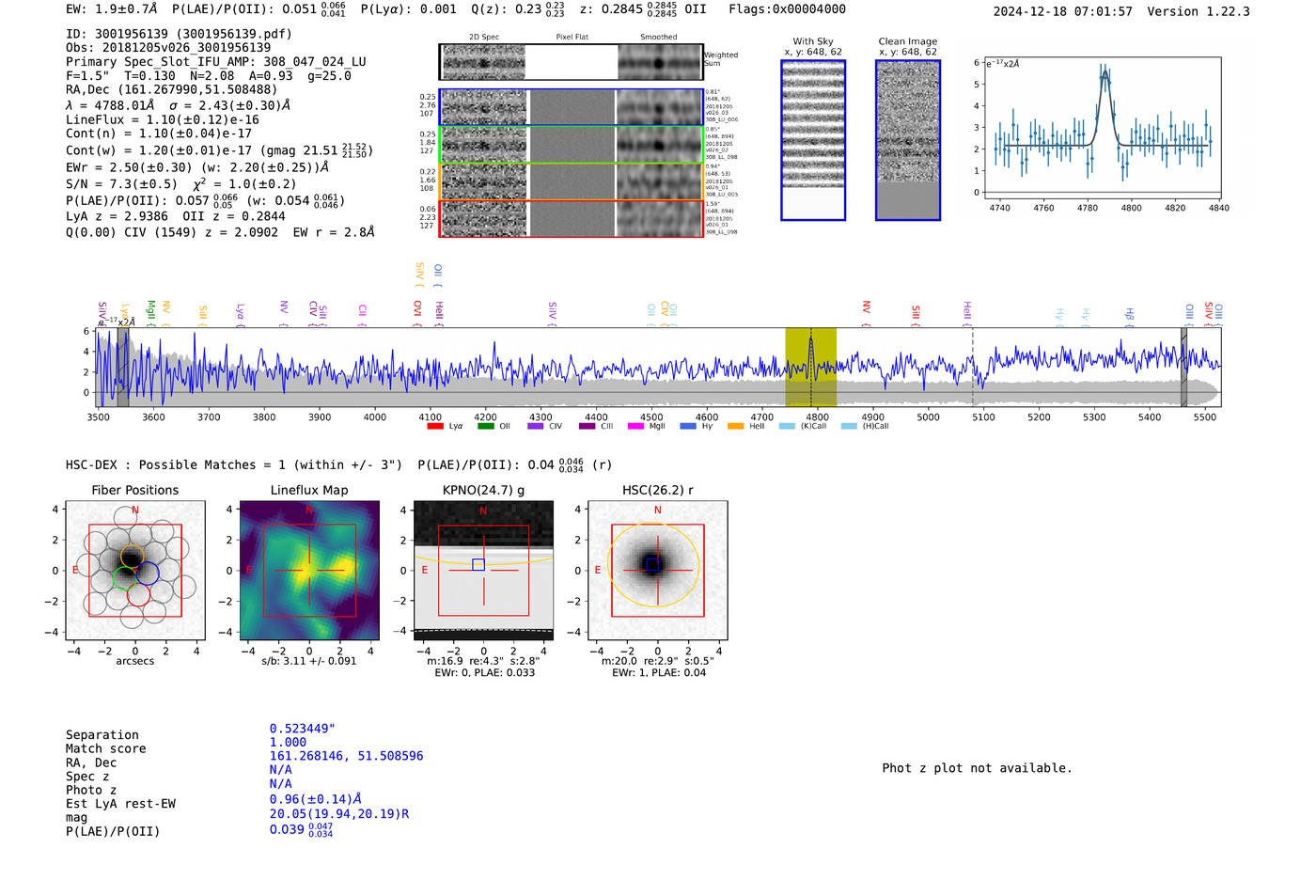Click the red Lyα legend swatch
Image resolution: width=1316 pixels, height=896 pixels.
click(x=435, y=427)
